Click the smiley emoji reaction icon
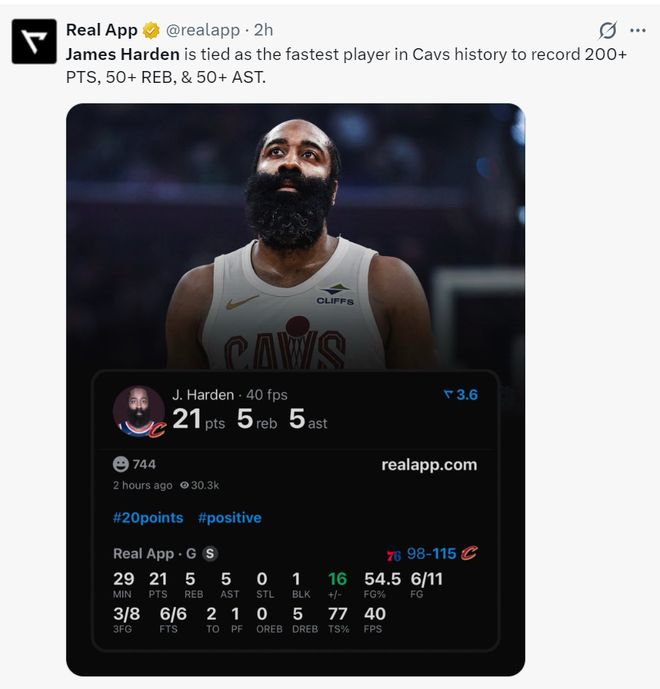This screenshot has height=689, width=660. point(121,464)
